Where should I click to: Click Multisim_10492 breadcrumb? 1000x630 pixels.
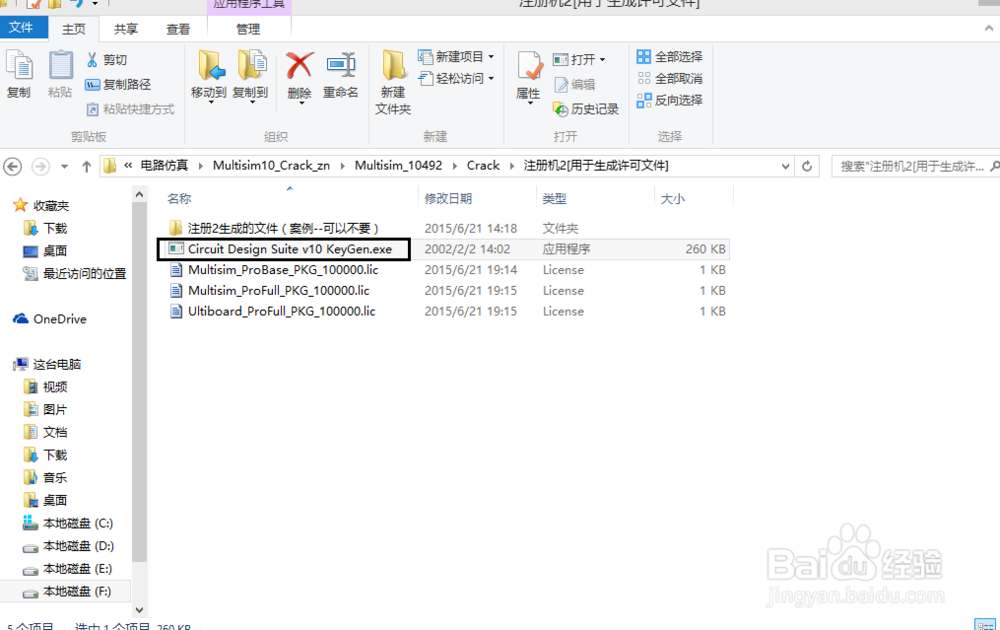[x=398, y=166]
